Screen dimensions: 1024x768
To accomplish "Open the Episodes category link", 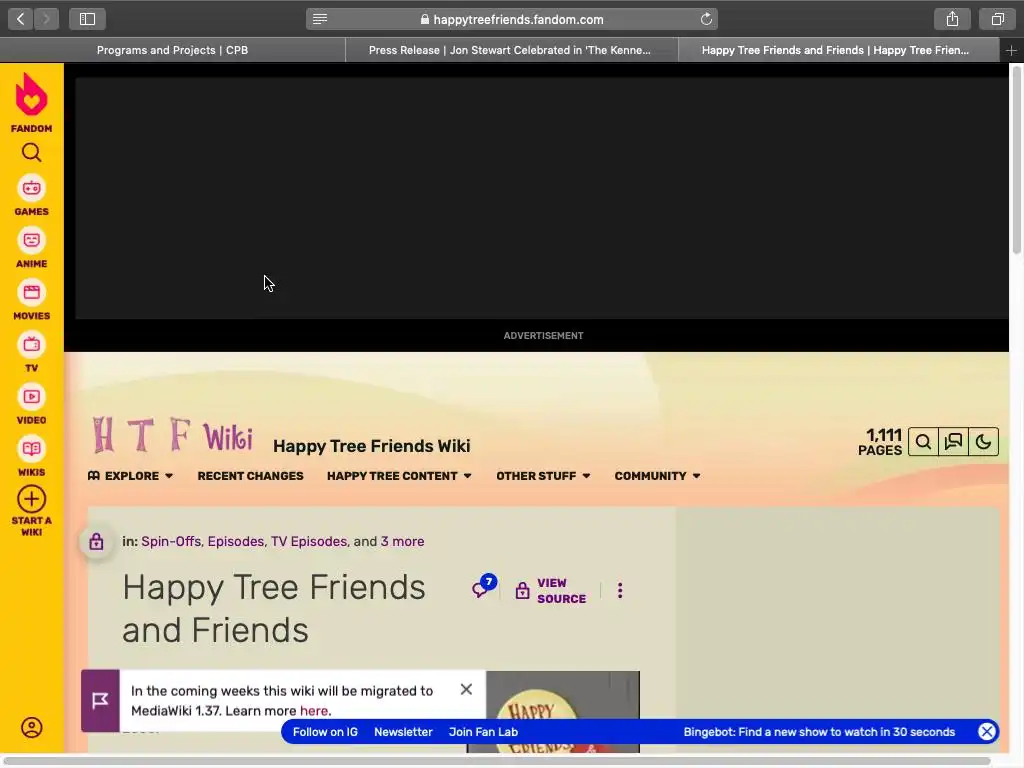I will pyautogui.click(x=236, y=541).
